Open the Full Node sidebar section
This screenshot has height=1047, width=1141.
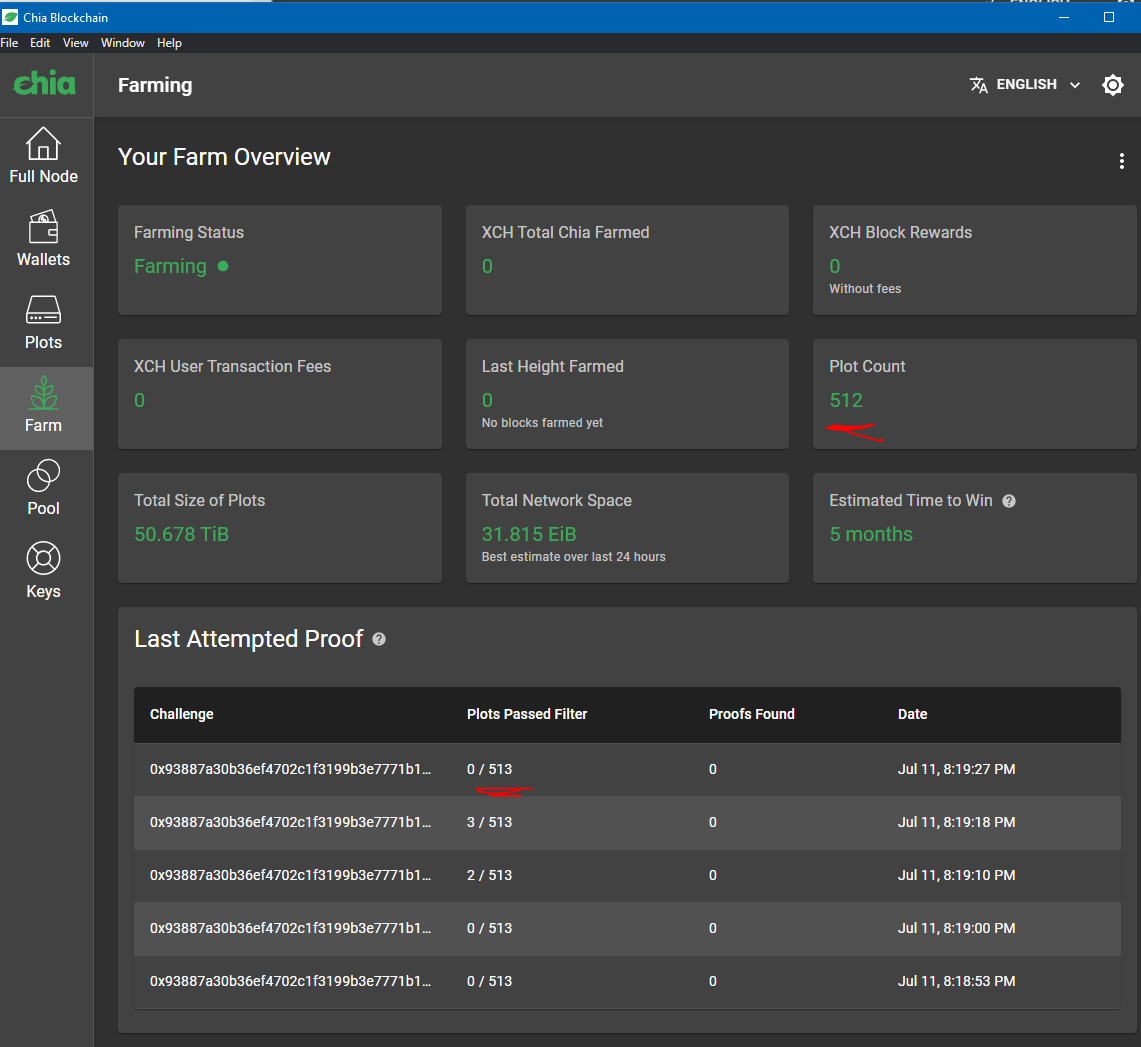pyautogui.click(x=44, y=156)
